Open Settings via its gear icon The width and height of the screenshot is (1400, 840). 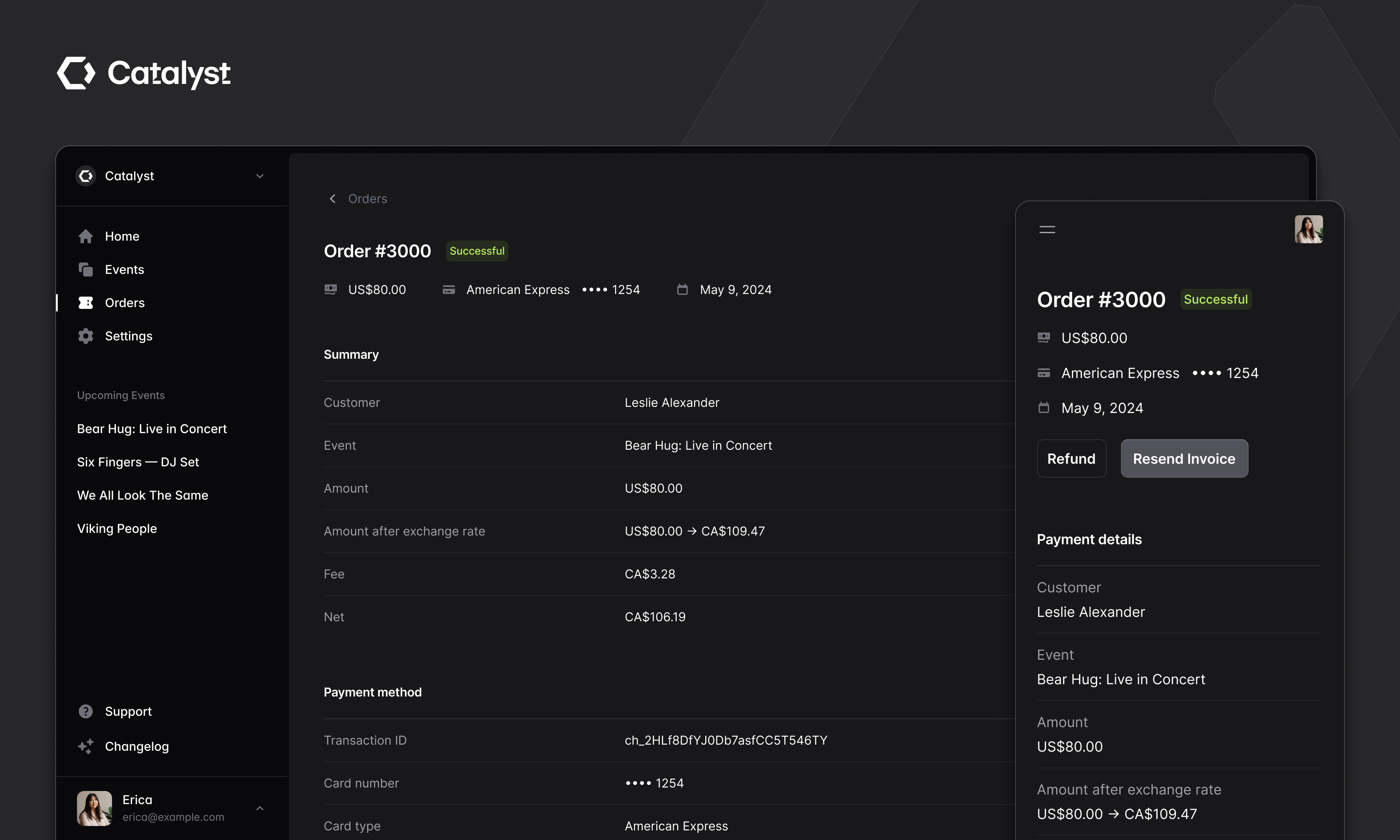(85, 336)
